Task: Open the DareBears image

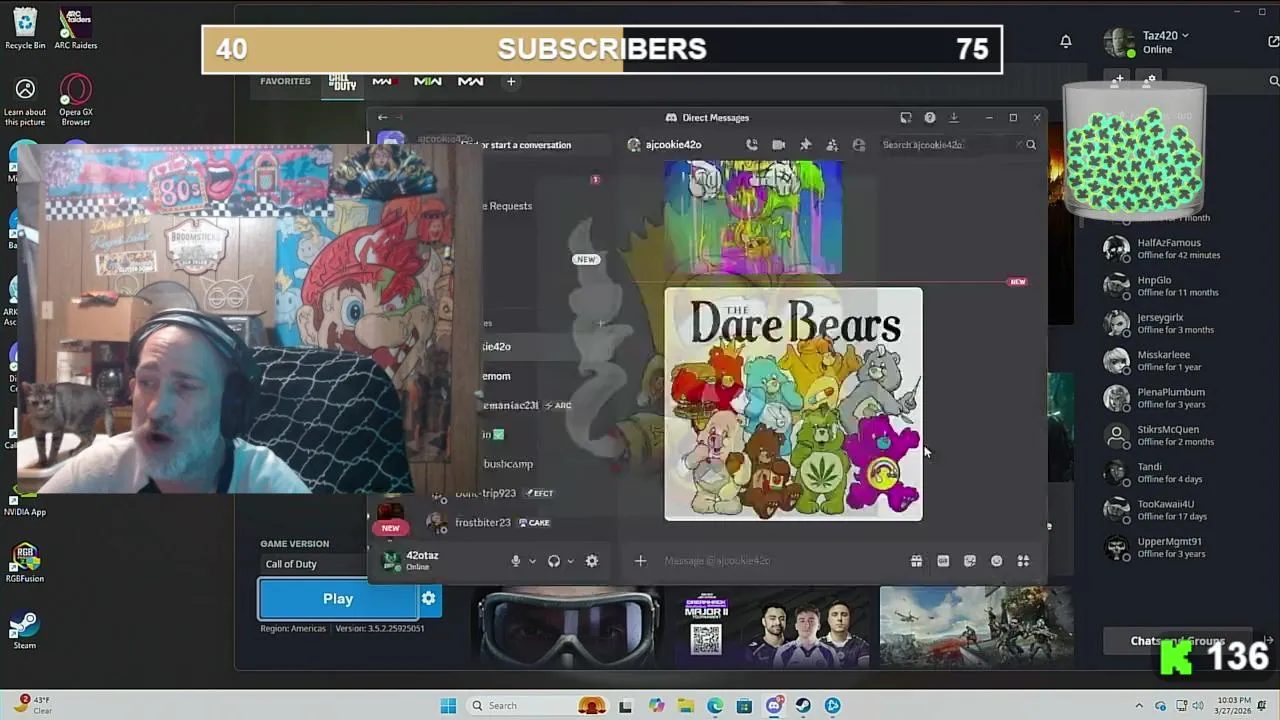Action: click(x=793, y=404)
